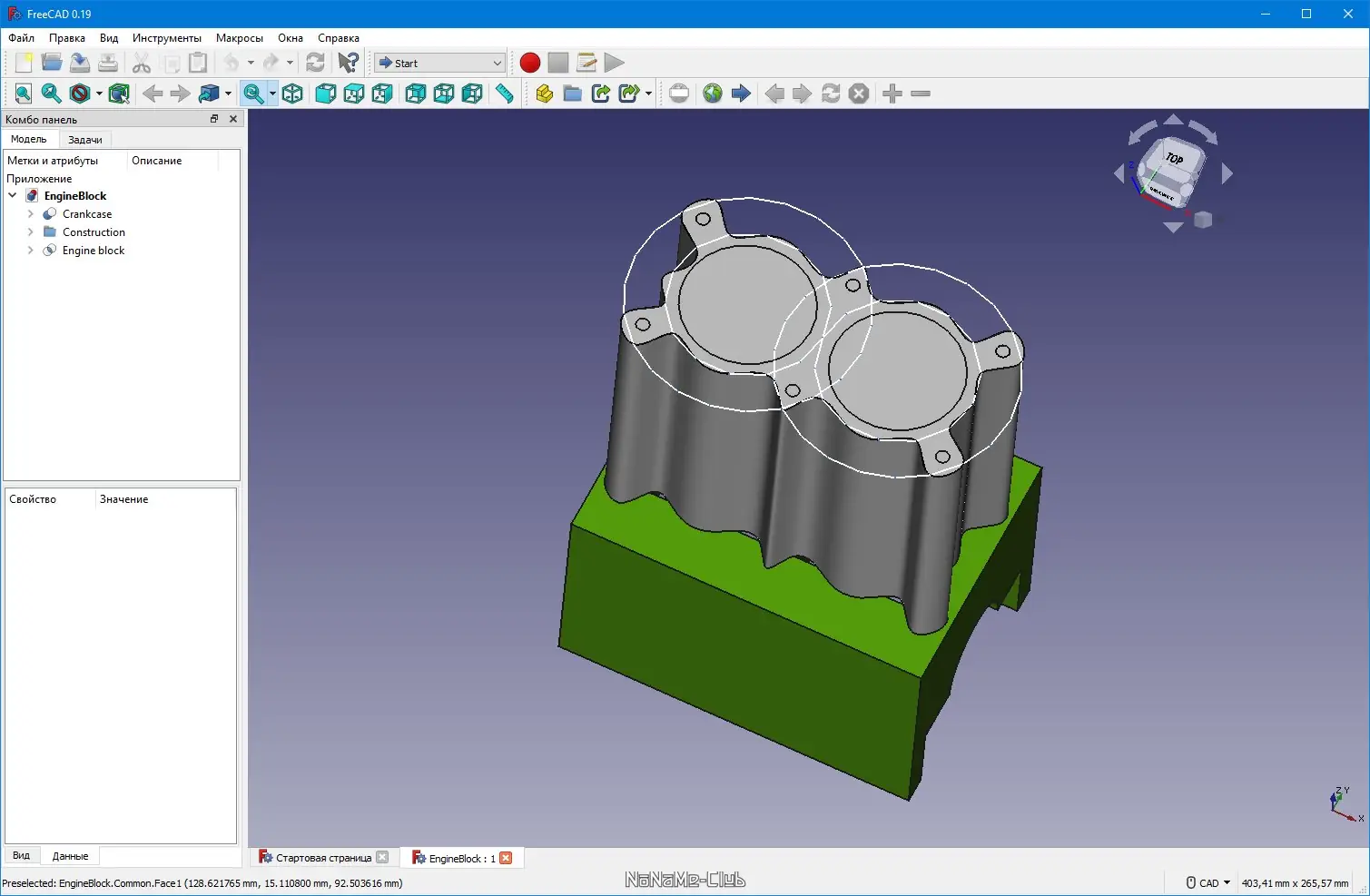Open the redo history dropdown arrow
Viewport: 1370px width, 896px height.
[290, 63]
